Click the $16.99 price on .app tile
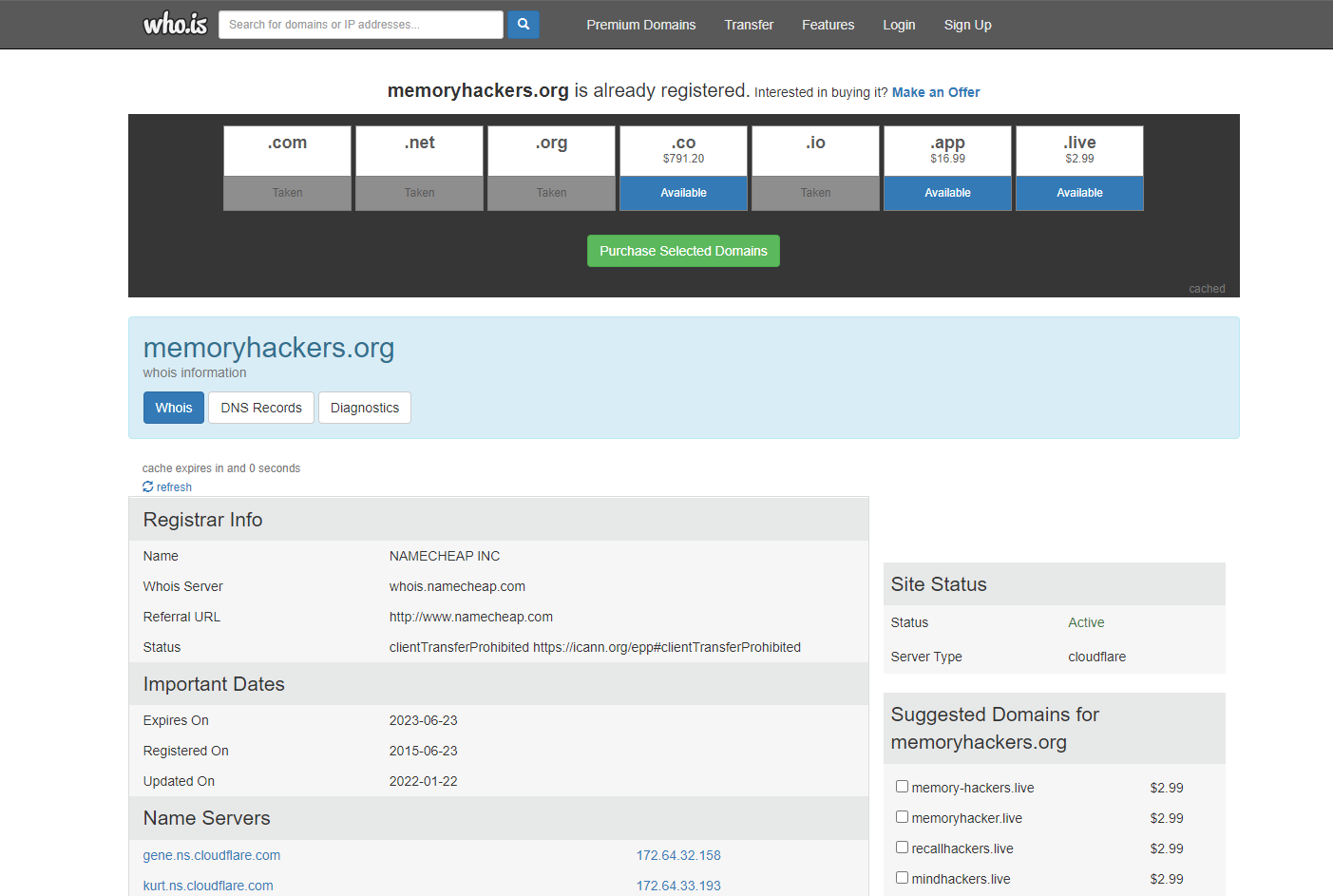This screenshot has width=1333, height=896. click(x=948, y=159)
